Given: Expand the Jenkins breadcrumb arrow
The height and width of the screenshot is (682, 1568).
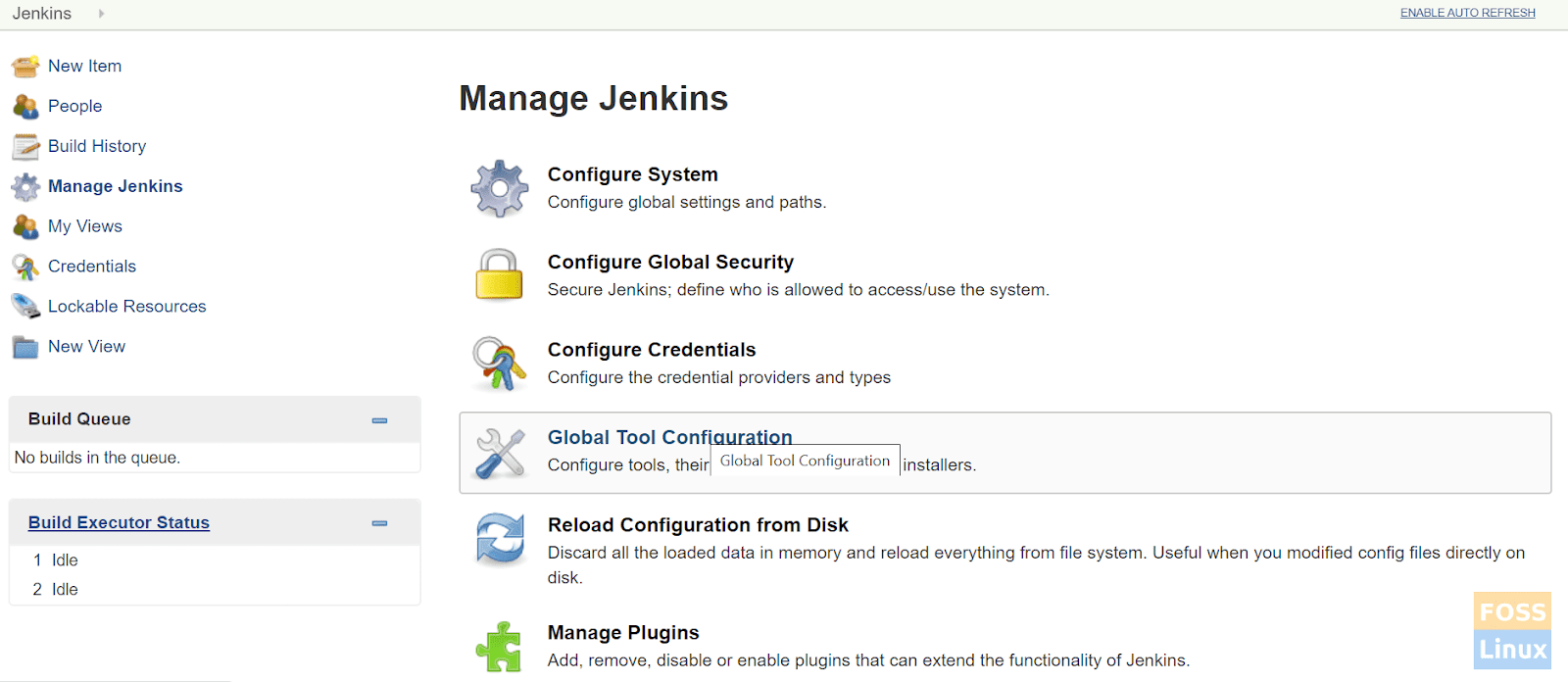Looking at the screenshot, I should (x=101, y=14).
